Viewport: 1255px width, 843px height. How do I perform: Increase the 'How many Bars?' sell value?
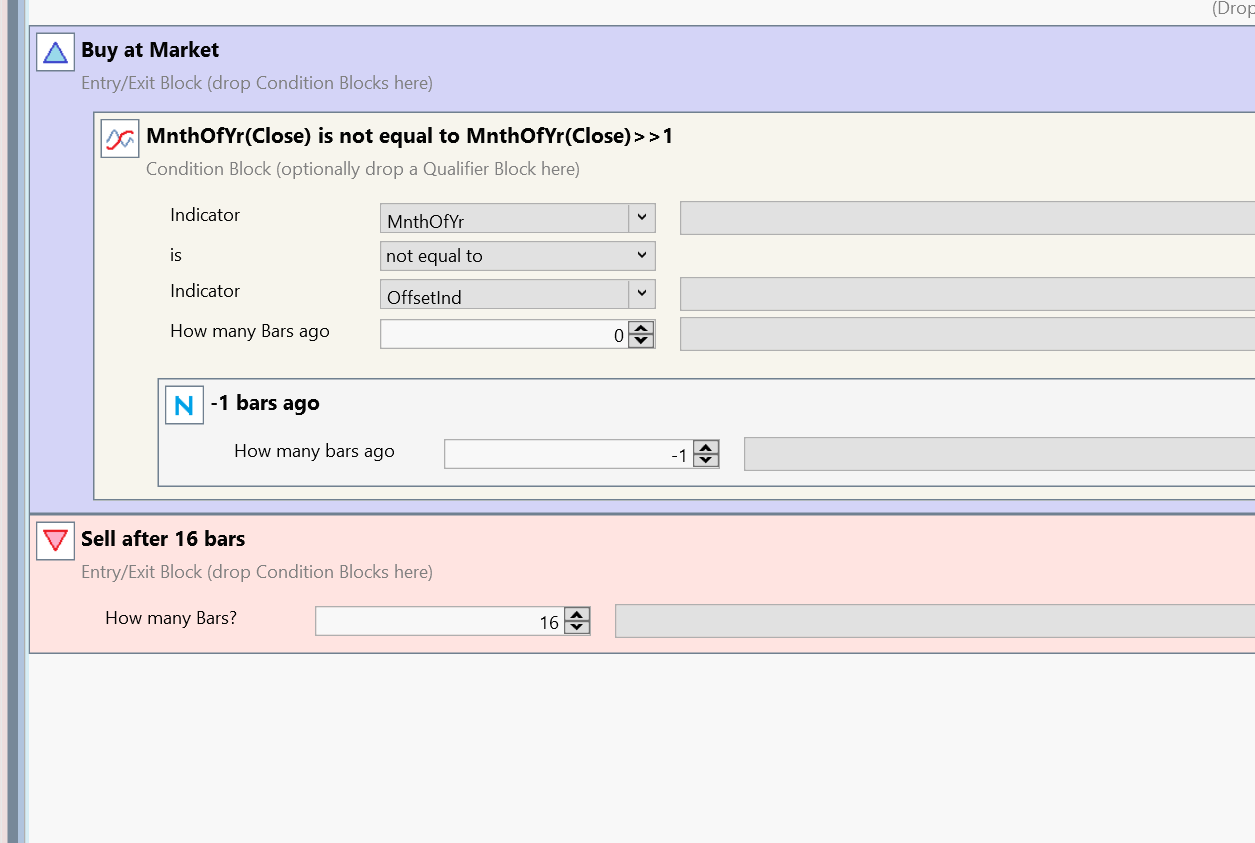pyautogui.click(x=577, y=615)
